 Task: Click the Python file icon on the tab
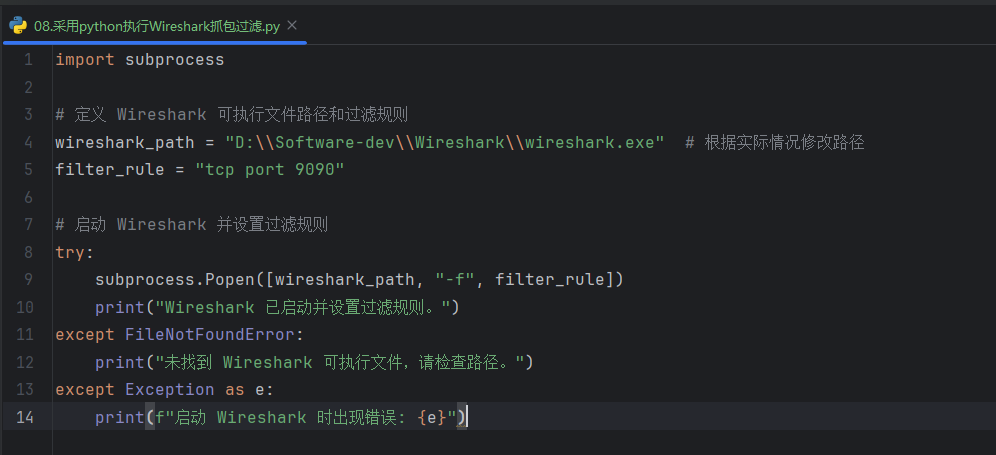coord(18,26)
